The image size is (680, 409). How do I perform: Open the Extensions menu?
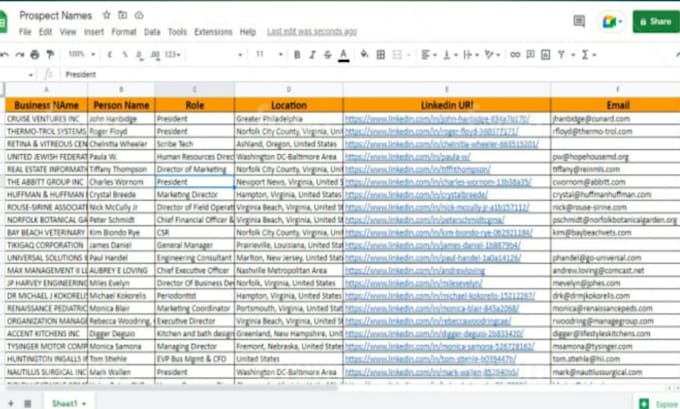(213, 32)
